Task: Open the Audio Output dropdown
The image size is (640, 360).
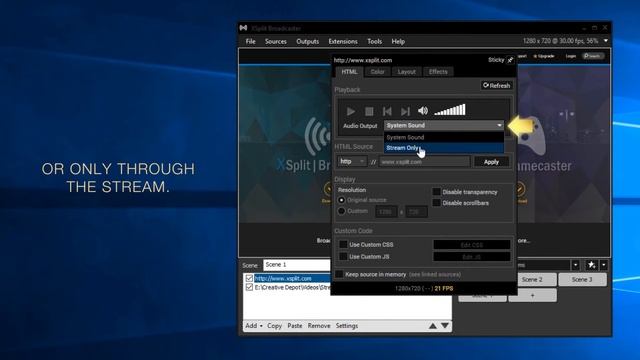Action: point(444,125)
